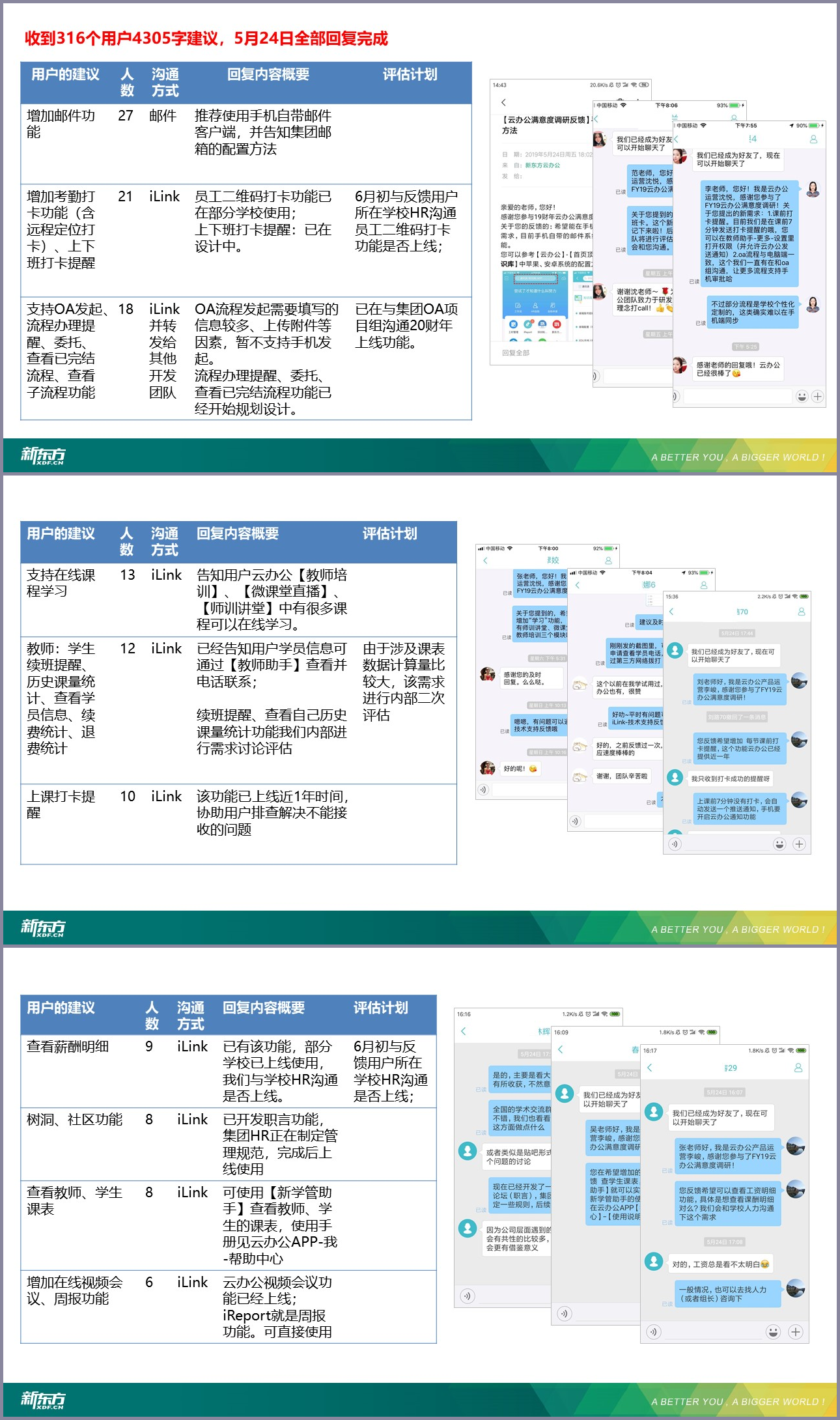Tap back arrow in the 15:36 chat
Image resolution: width=840 pixels, height=1420 pixels.
(671, 612)
